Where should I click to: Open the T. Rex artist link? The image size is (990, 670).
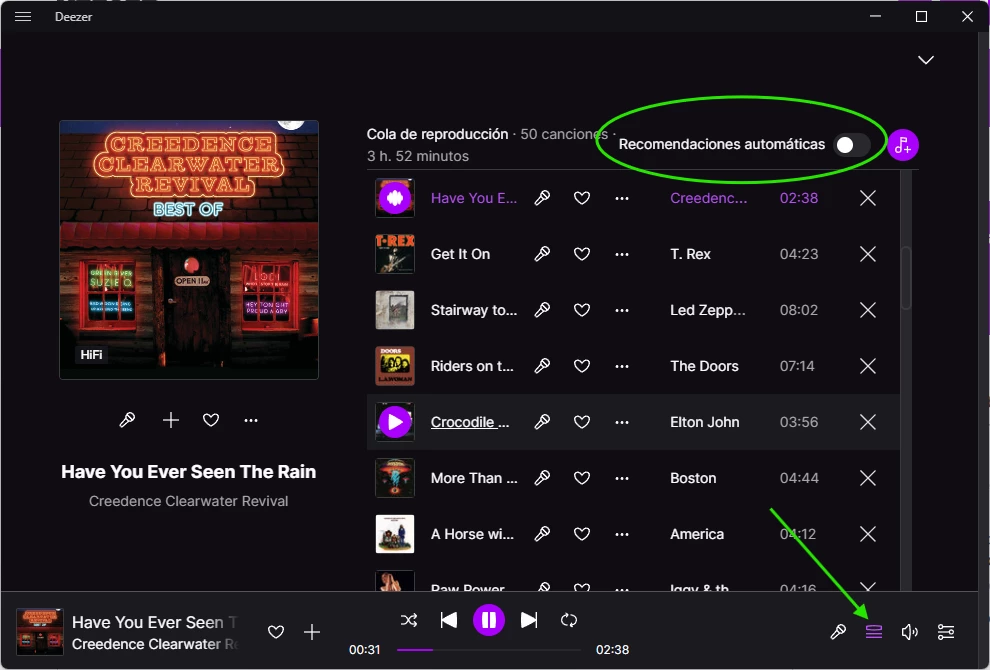click(690, 254)
